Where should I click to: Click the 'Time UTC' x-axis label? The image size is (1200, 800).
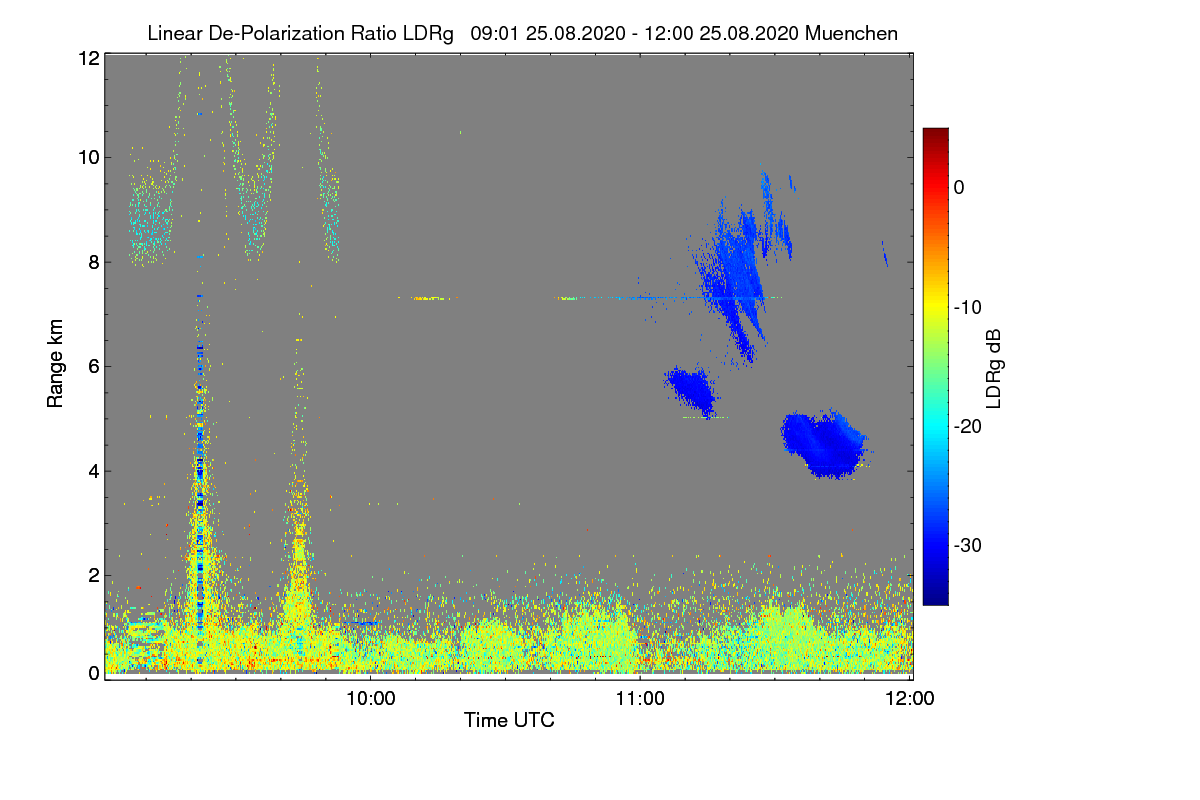(509, 720)
